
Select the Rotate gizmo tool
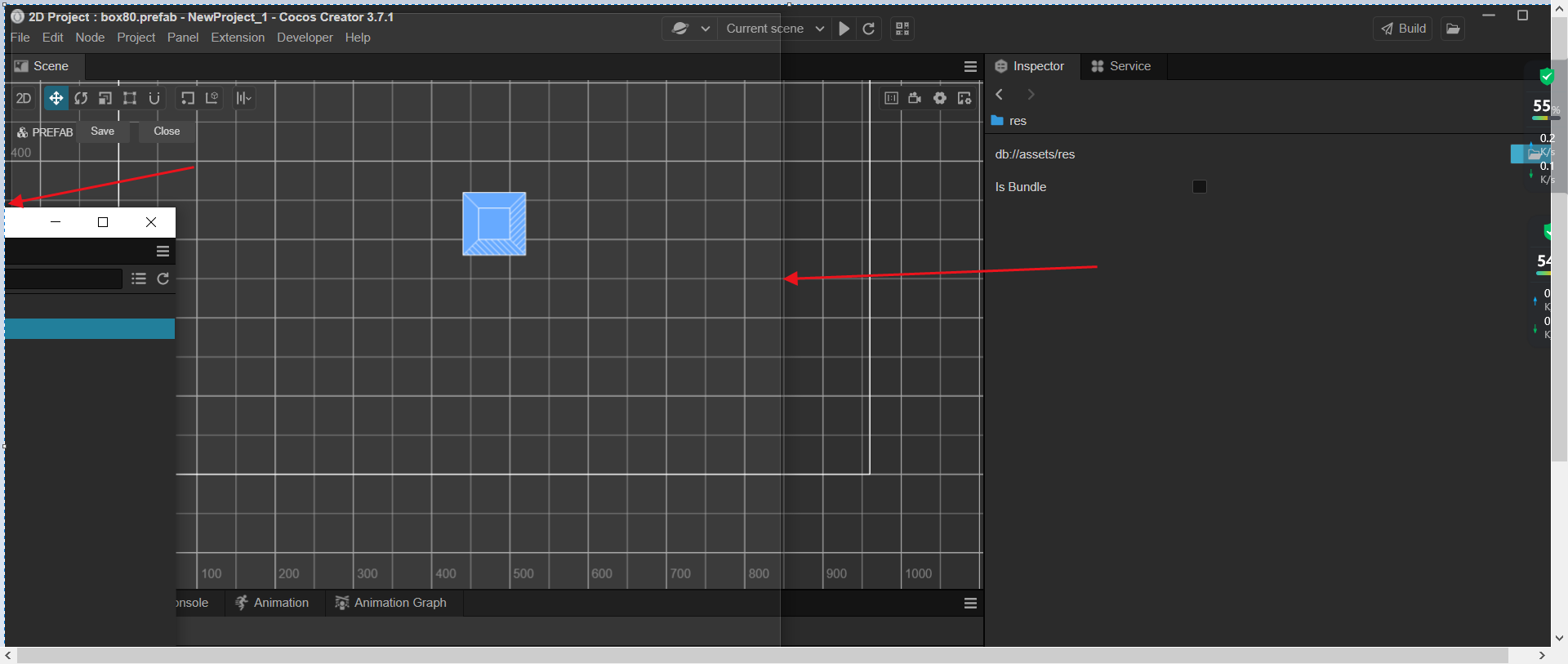[x=81, y=98]
